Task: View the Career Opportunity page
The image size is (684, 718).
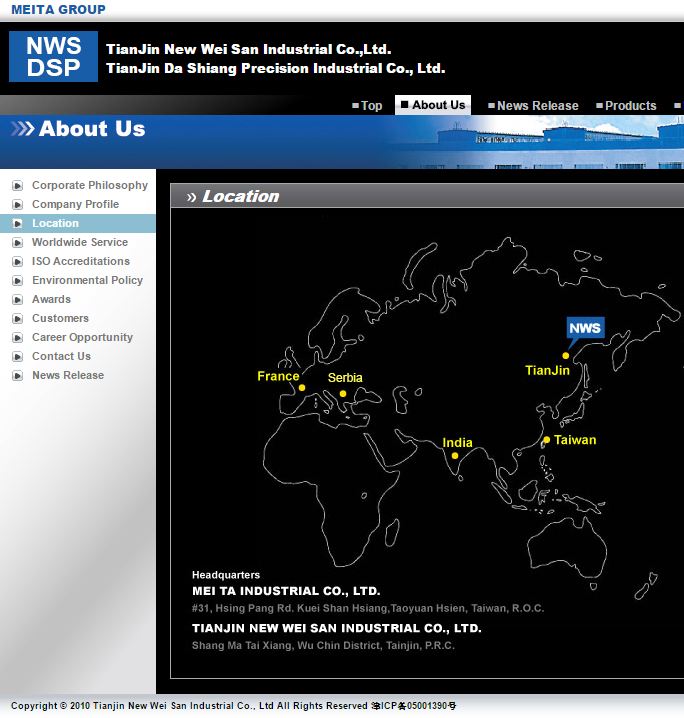Action: pyautogui.click(x=82, y=338)
